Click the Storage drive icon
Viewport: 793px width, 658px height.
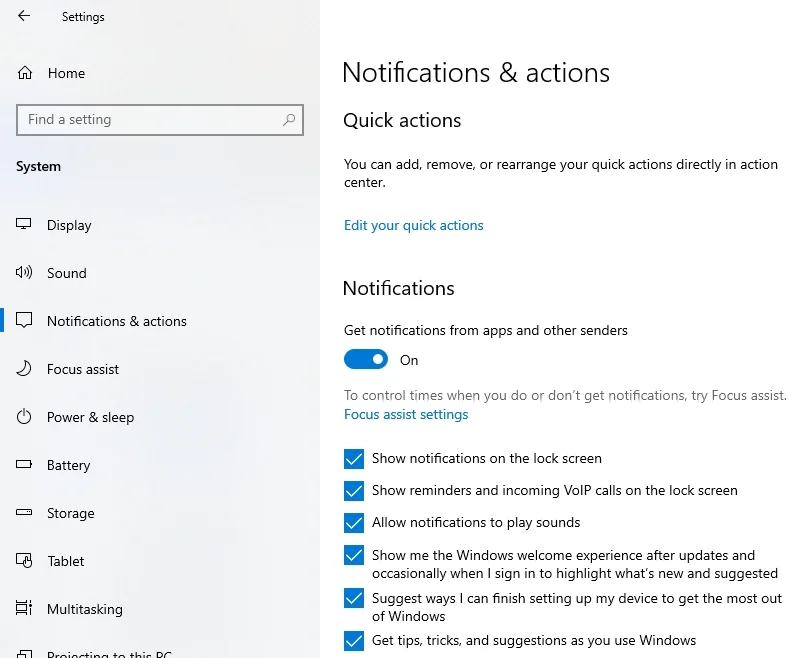point(24,512)
